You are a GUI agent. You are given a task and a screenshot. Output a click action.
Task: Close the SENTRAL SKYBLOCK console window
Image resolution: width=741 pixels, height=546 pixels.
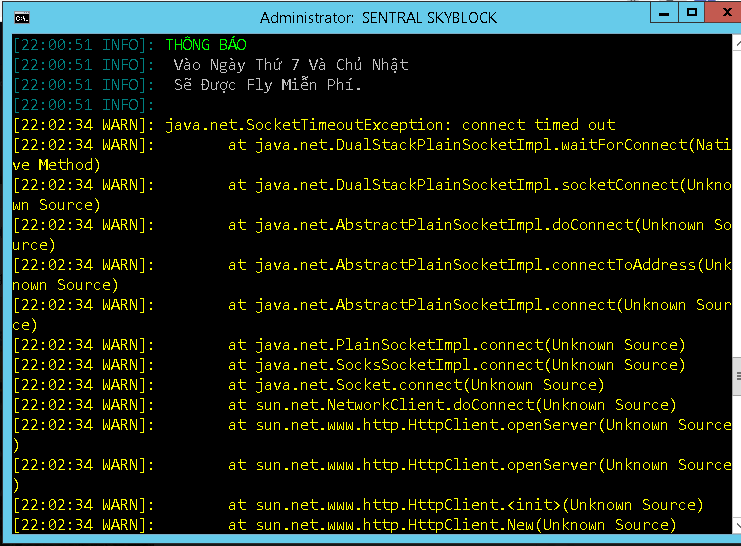click(x=724, y=12)
